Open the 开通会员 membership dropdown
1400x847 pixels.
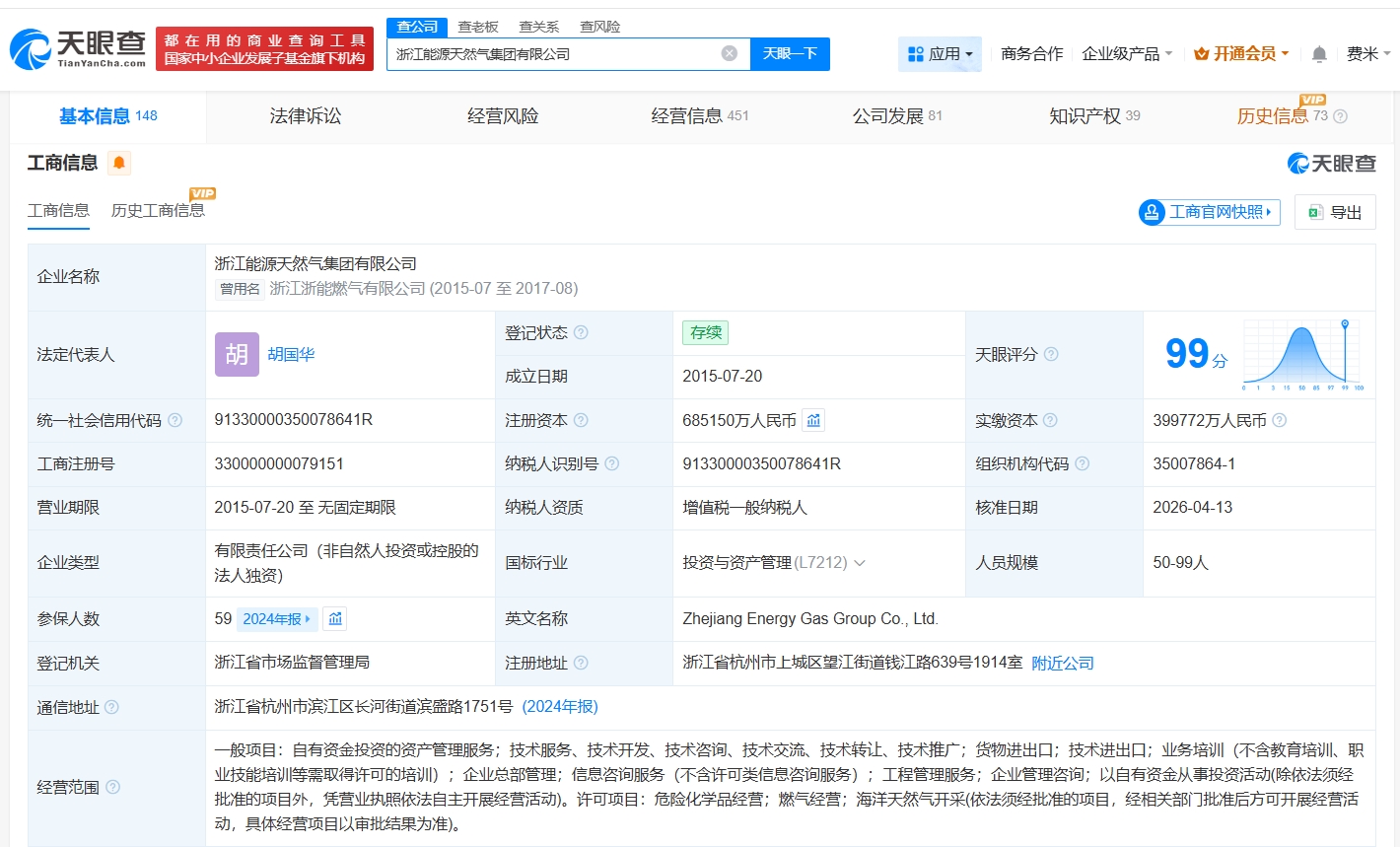pos(1241,54)
